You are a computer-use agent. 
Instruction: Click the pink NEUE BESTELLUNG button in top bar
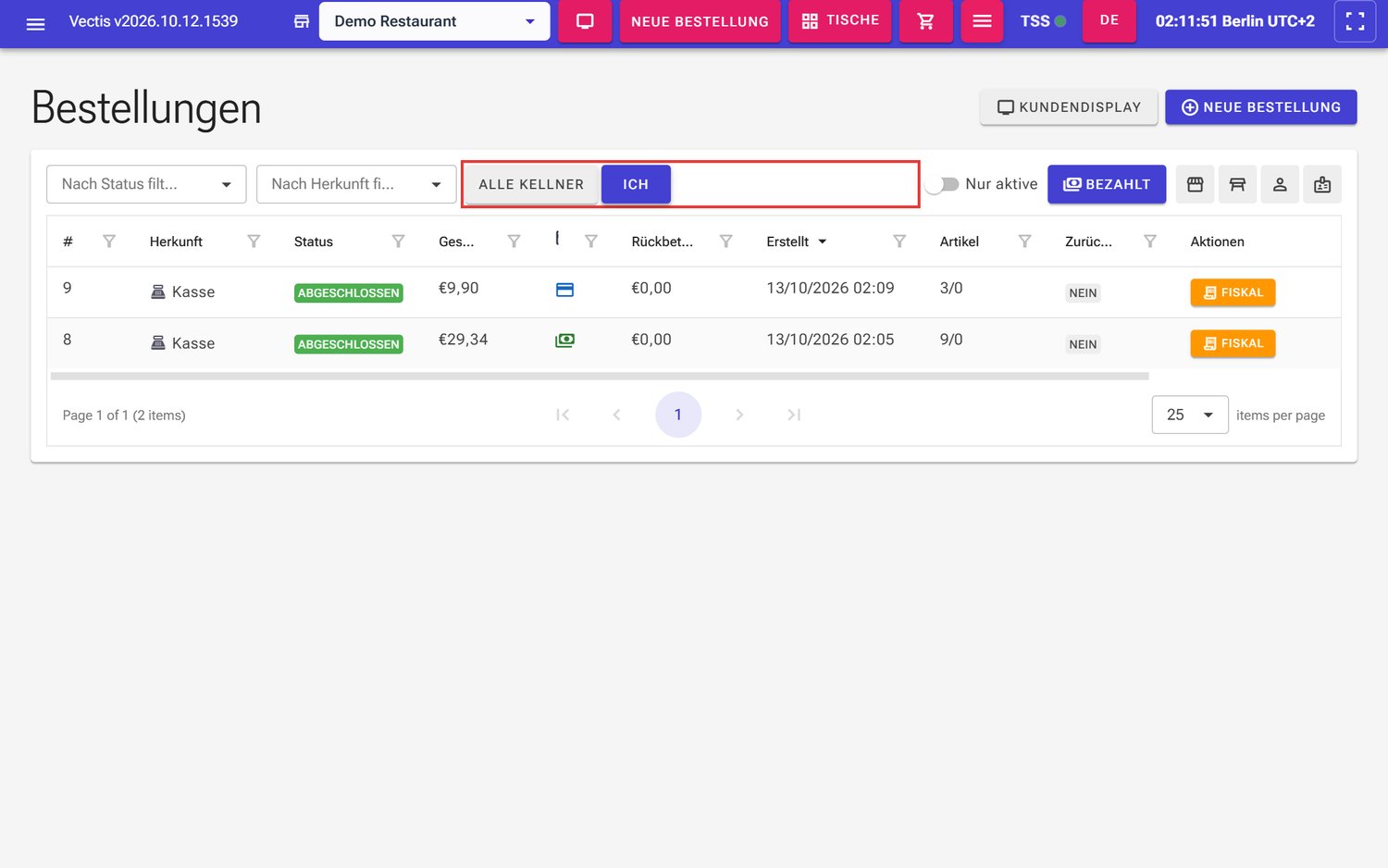[x=700, y=21]
